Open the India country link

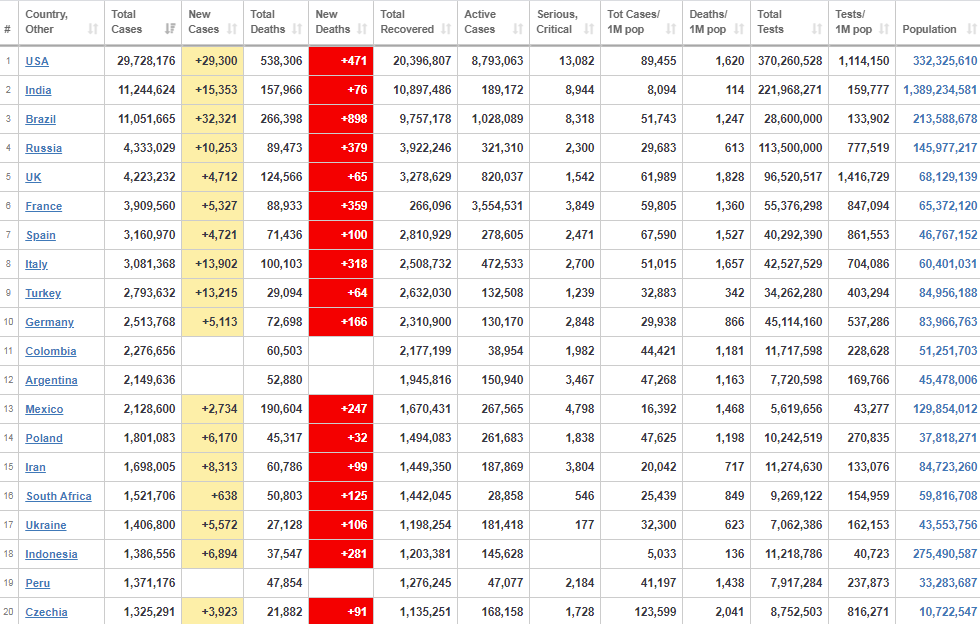pyautogui.click(x=38, y=90)
